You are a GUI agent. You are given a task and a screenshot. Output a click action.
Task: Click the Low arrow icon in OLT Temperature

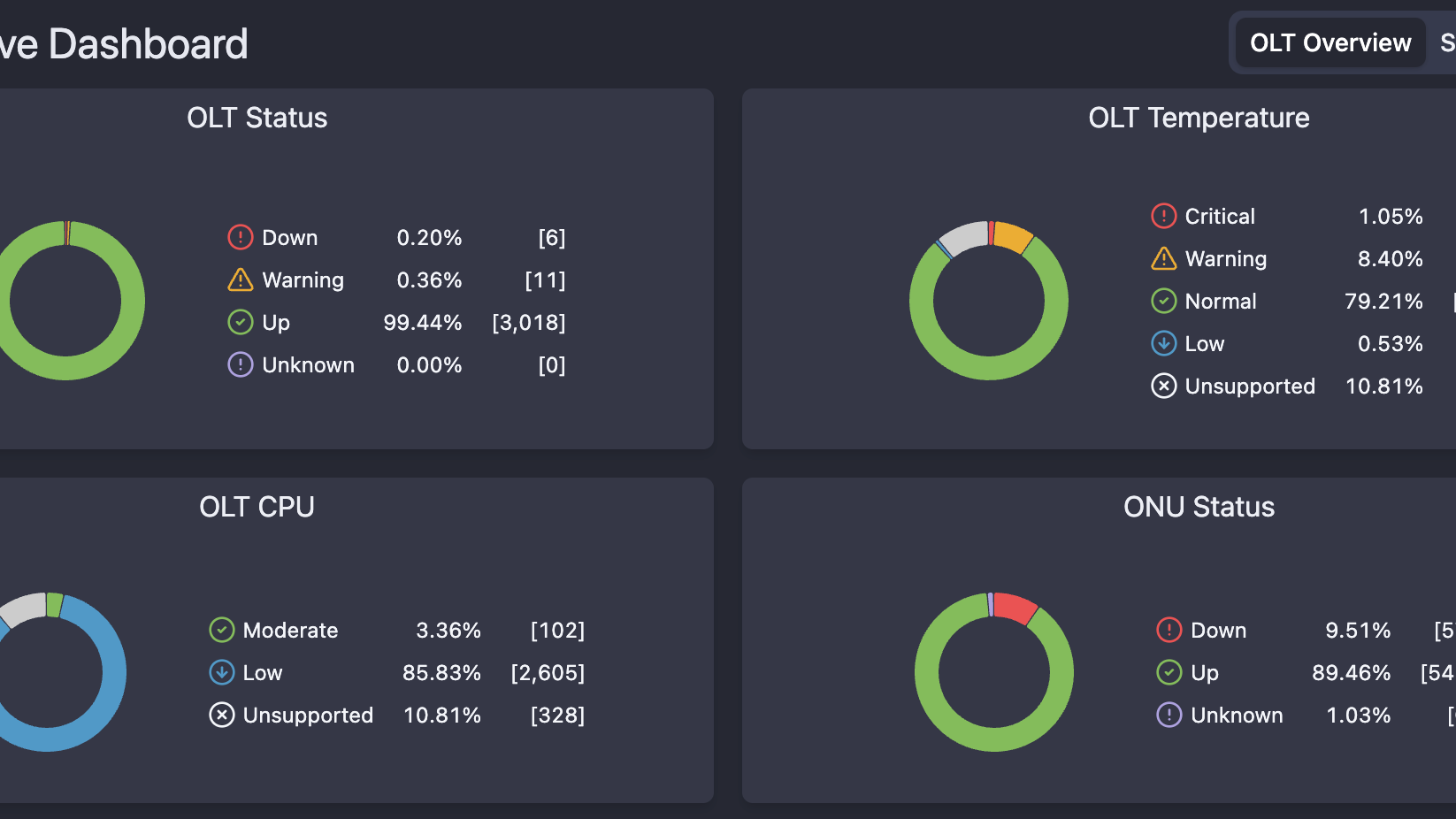[1164, 343]
